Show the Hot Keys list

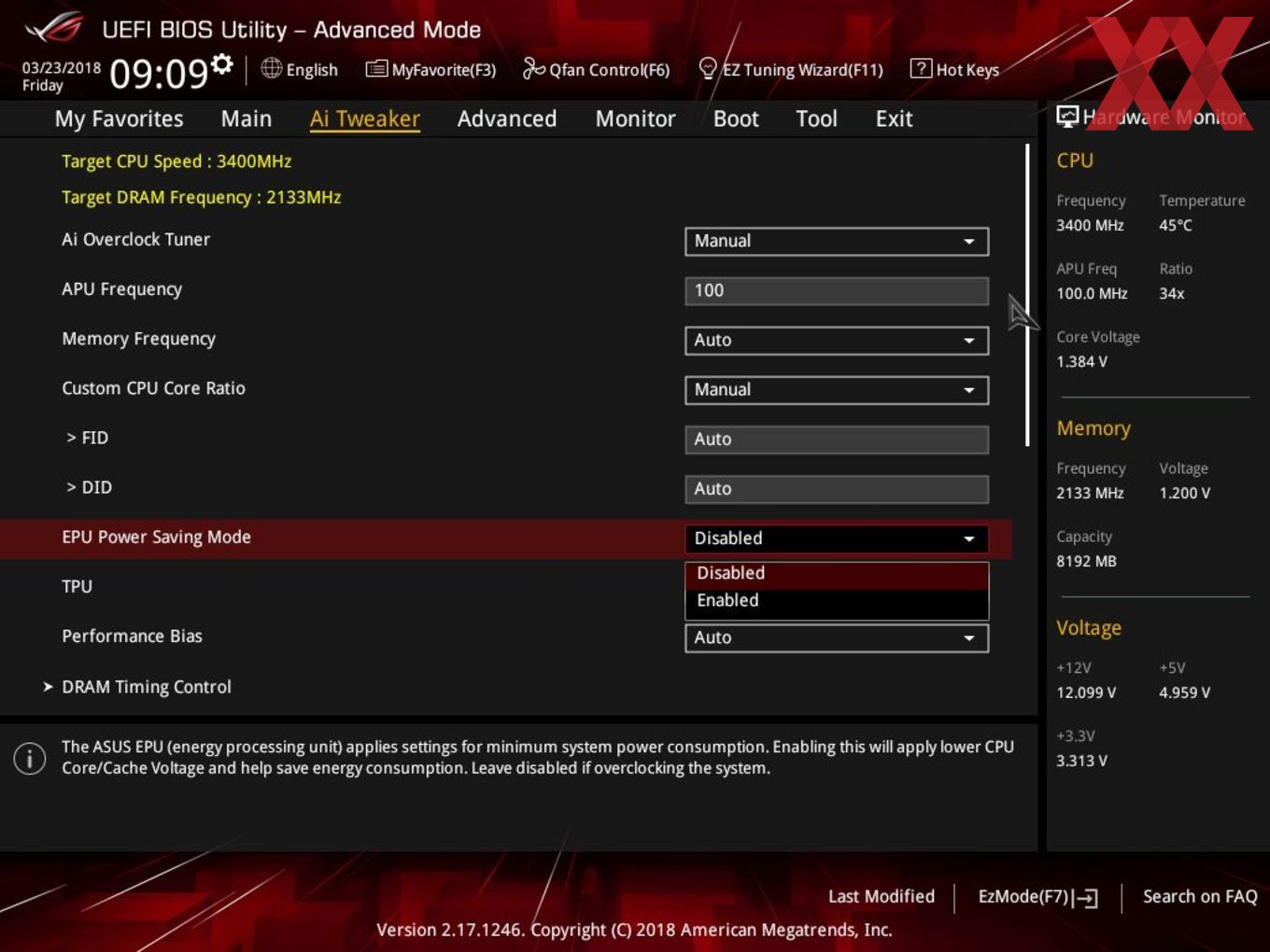point(954,69)
